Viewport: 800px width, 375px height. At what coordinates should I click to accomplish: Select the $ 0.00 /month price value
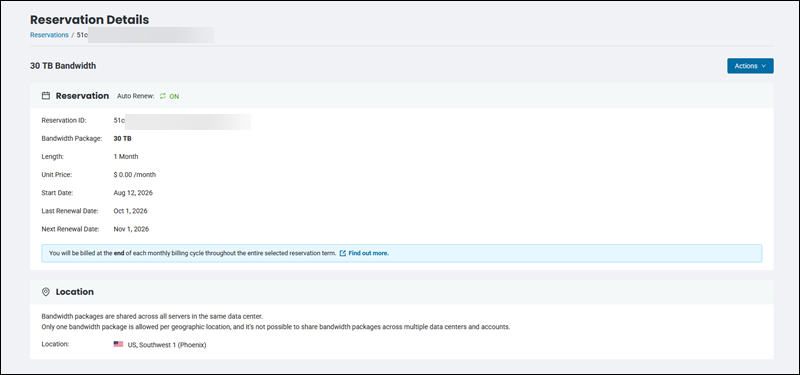tap(135, 174)
